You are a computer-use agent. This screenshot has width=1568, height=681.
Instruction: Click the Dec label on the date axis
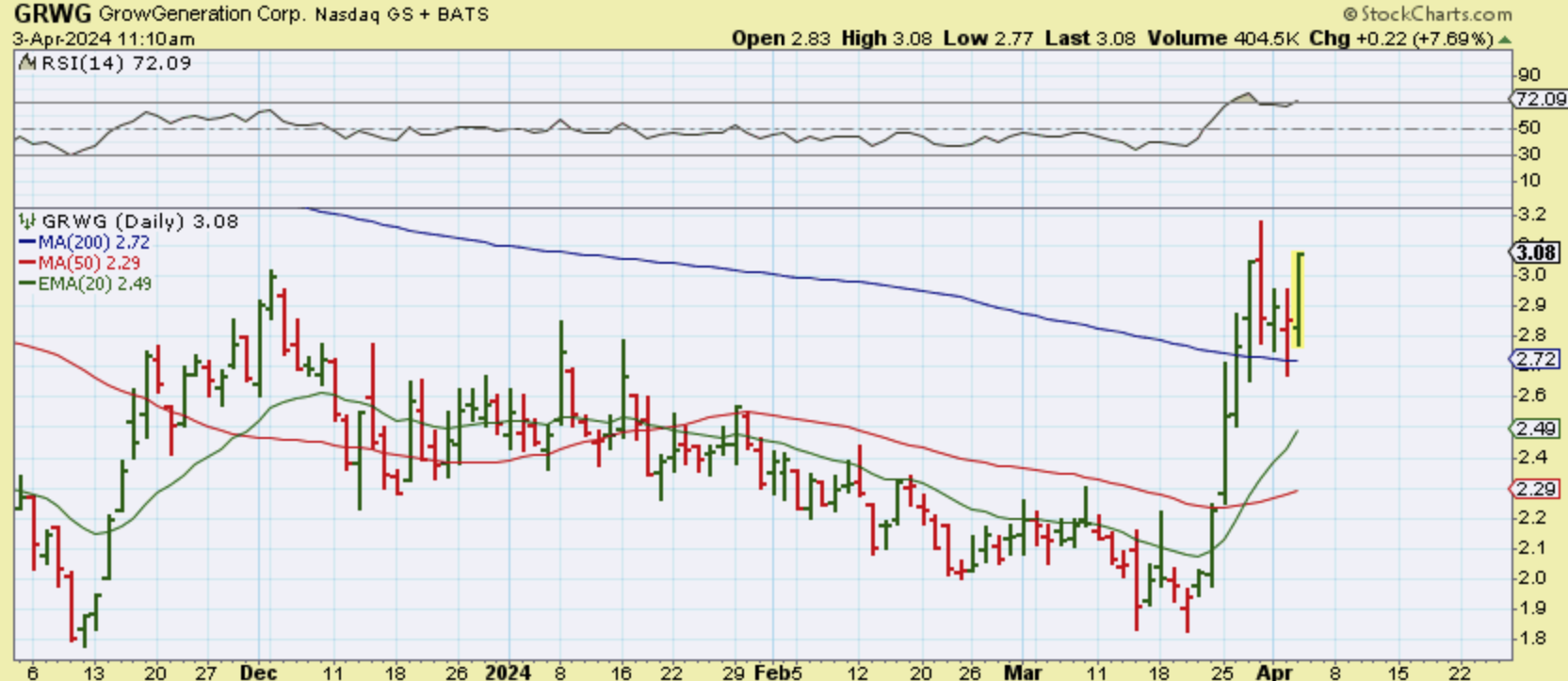(x=258, y=673)
